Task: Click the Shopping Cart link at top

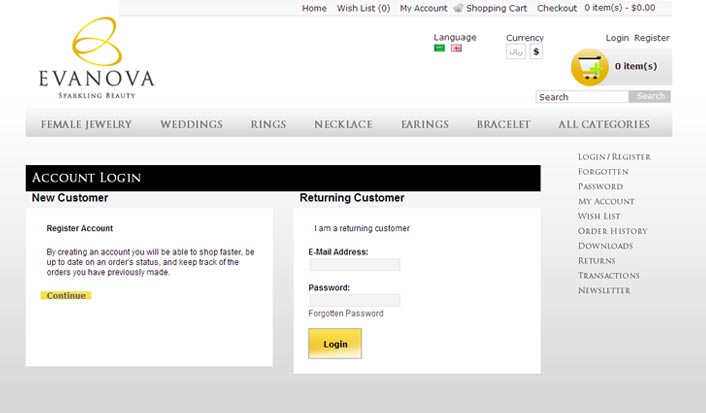Action: [x=496, y=8]
